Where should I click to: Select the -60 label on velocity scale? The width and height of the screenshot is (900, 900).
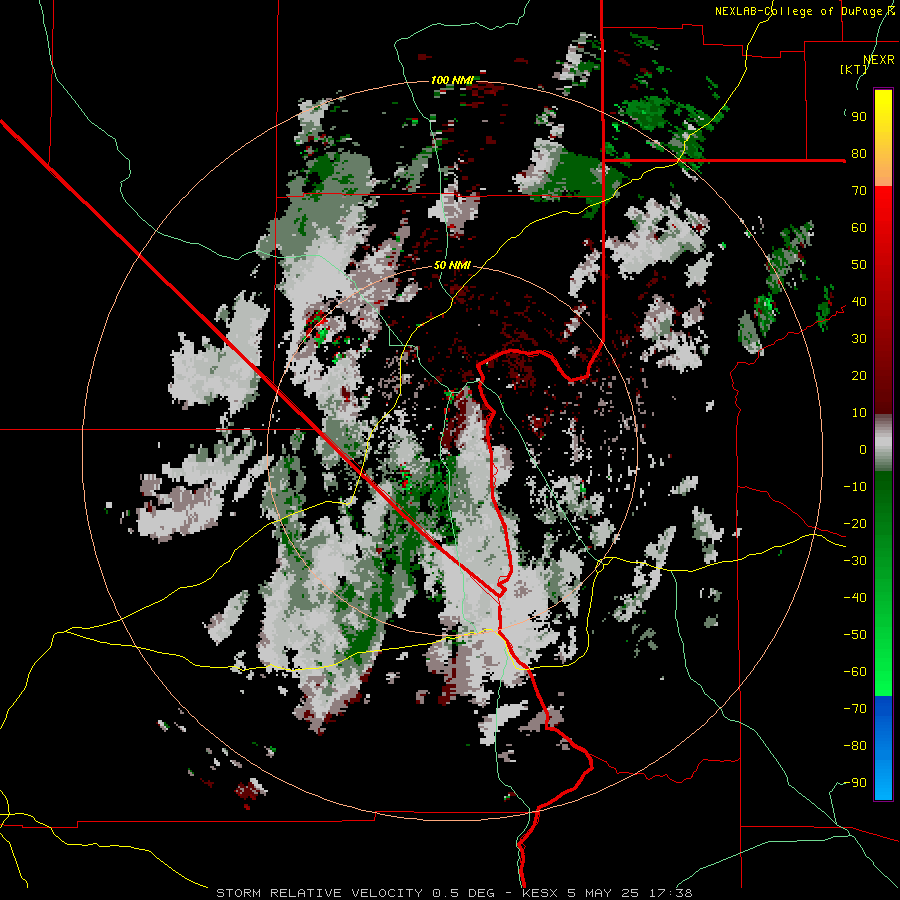(855, 672)
